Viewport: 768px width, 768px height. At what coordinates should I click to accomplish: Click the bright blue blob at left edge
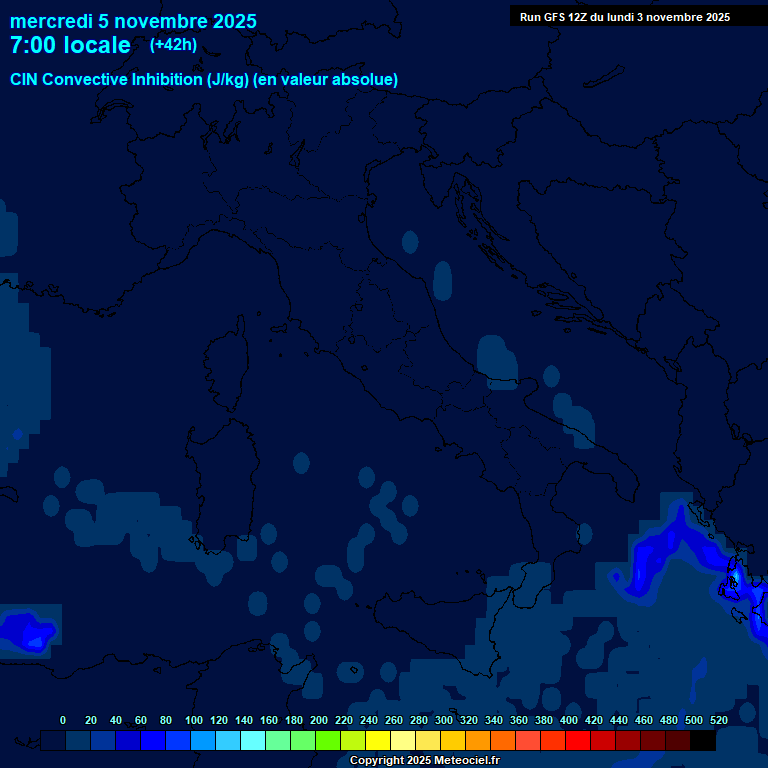[25, 629]
